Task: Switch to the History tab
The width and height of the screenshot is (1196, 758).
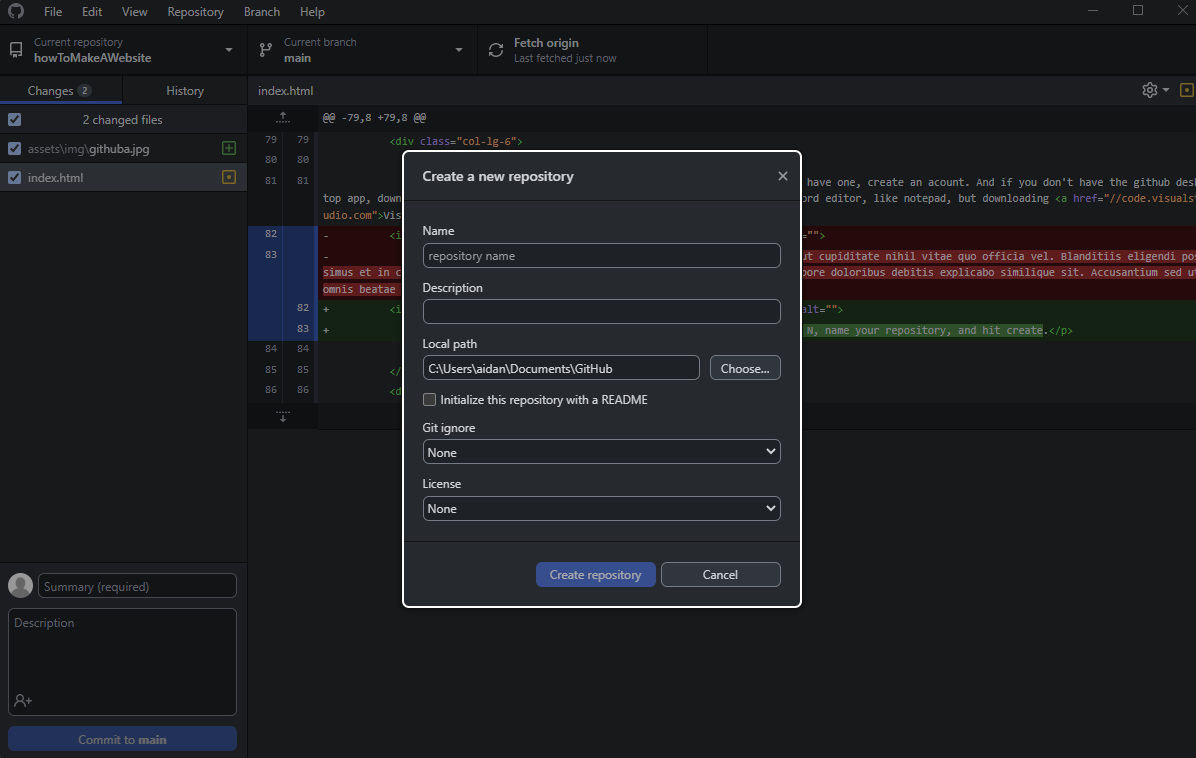Action: [184, 91]
